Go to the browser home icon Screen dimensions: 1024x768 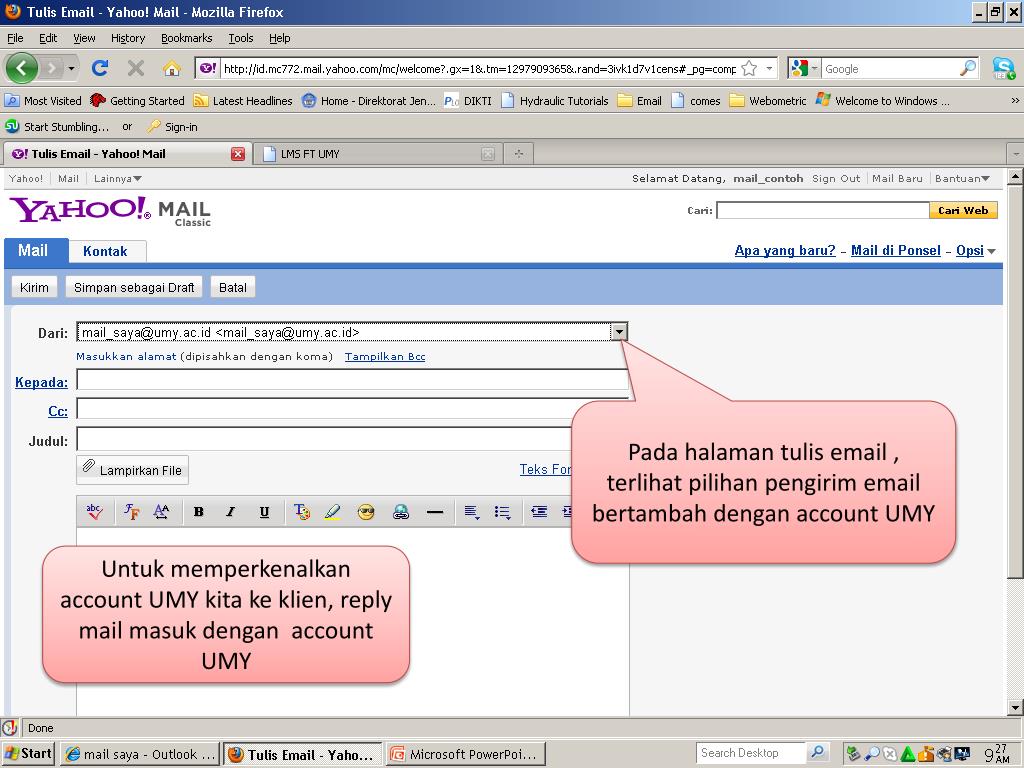pyautogui.click(x=172, y=69)
